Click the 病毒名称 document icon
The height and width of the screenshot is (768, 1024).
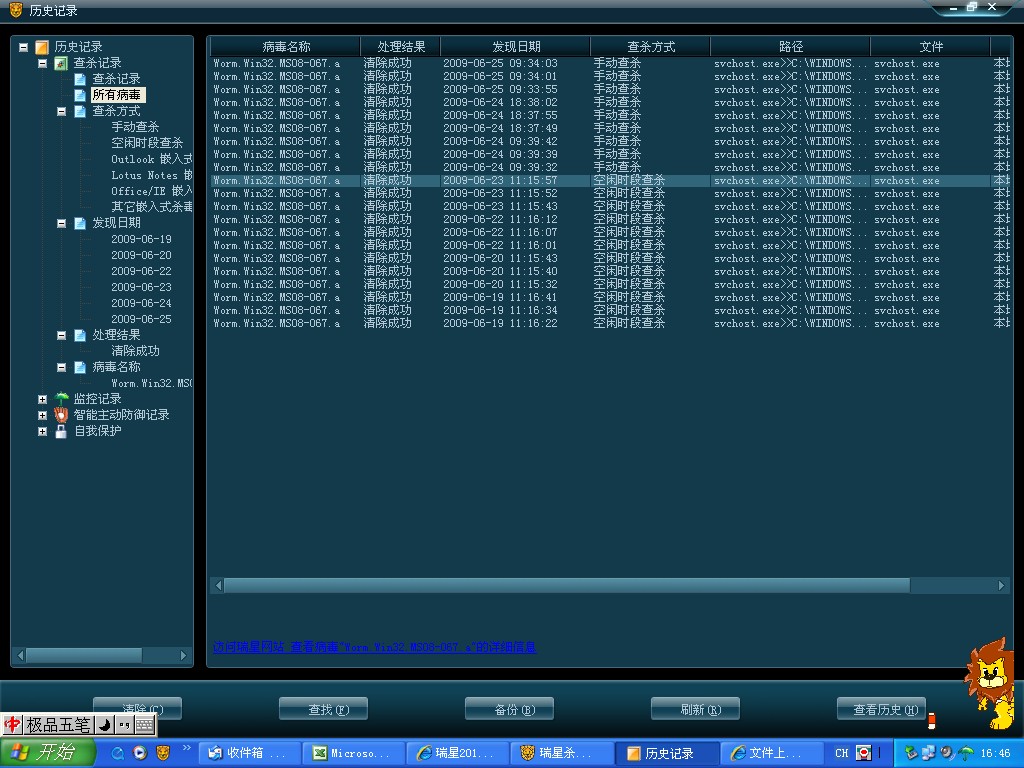point(80,367)
